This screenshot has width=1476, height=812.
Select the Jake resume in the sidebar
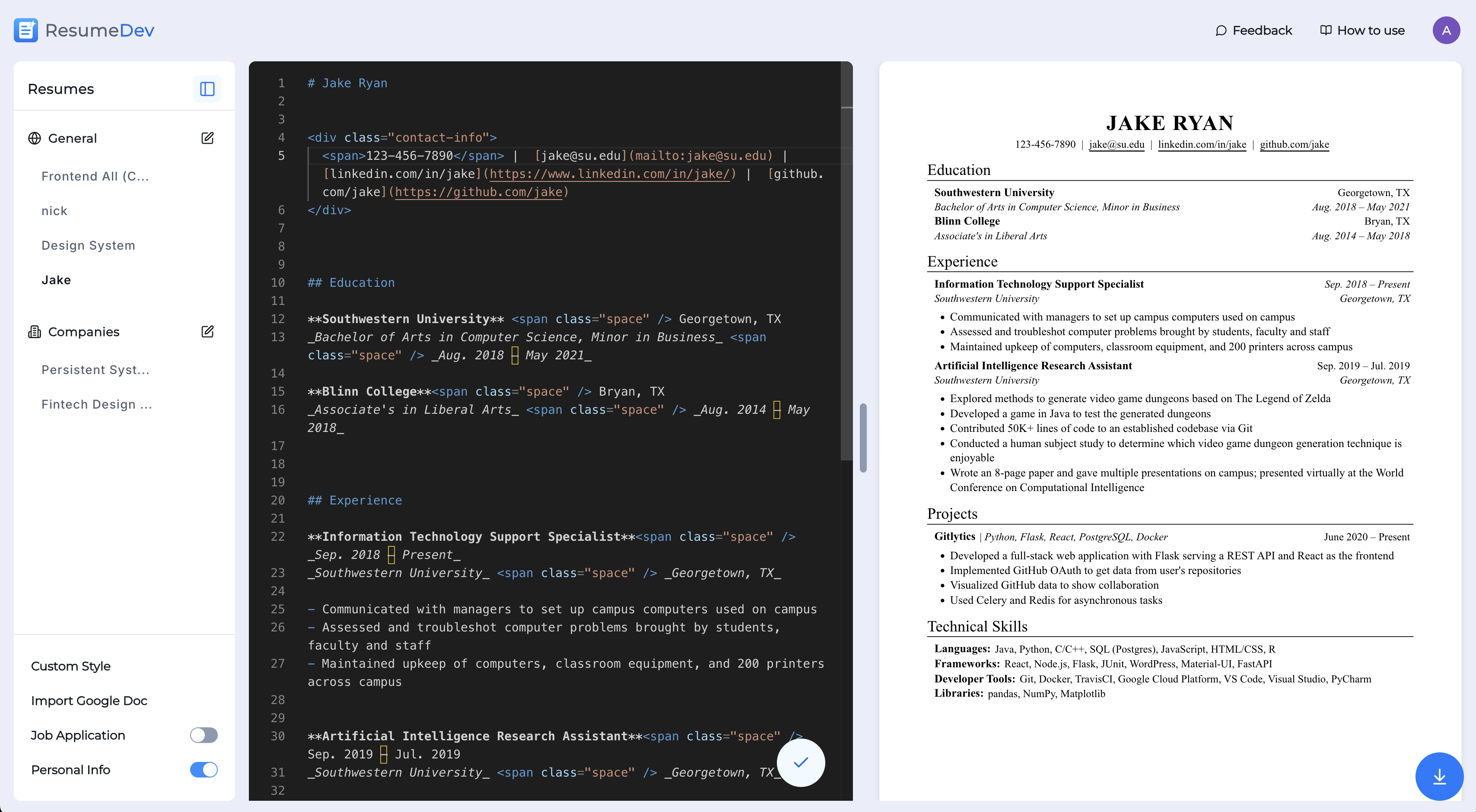point(56,280)
